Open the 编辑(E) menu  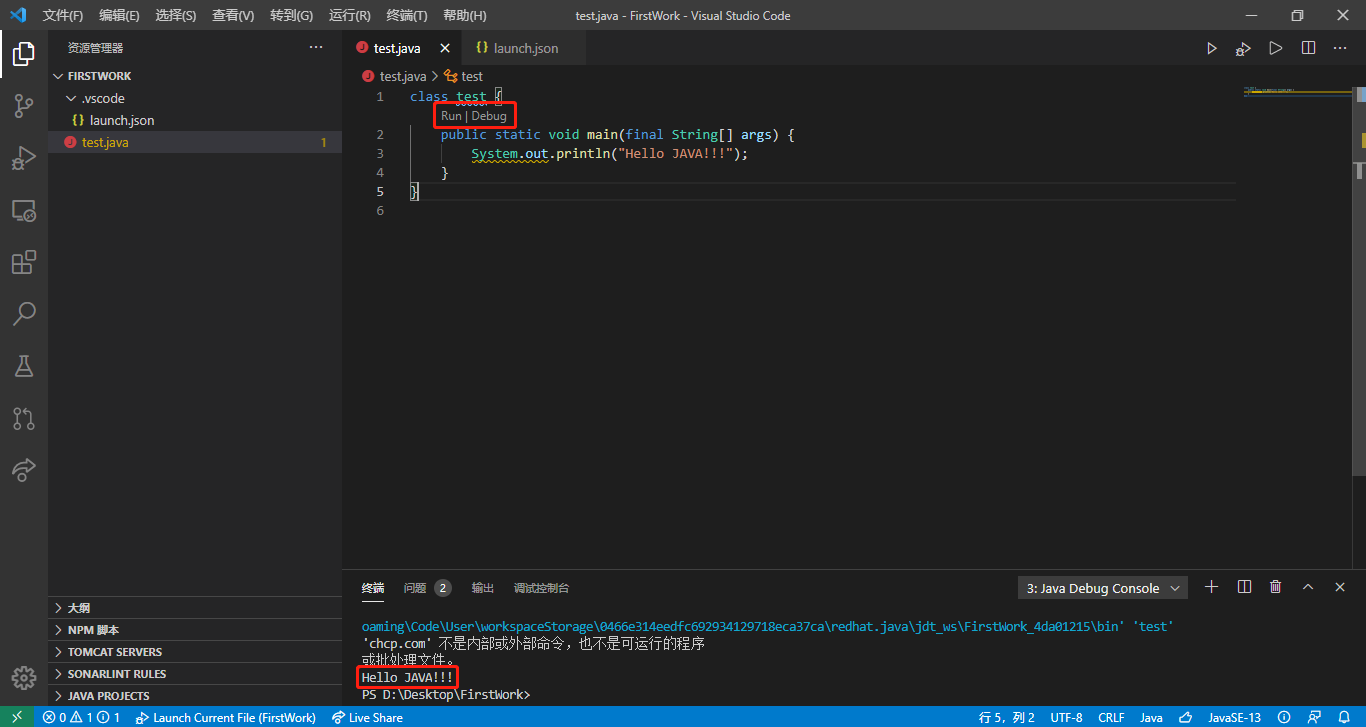click(120, 16)
